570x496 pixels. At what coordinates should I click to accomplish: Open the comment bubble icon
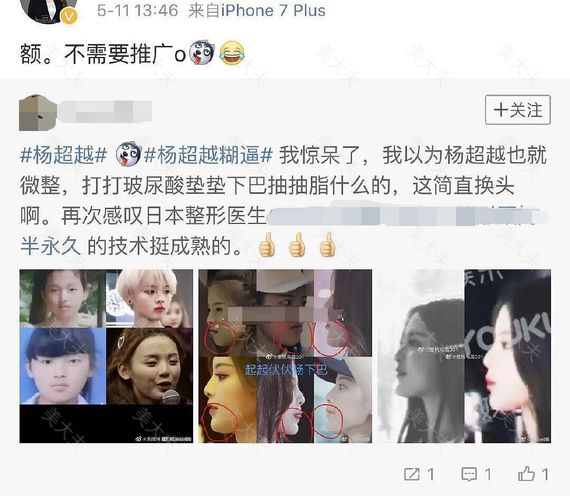point(469,475)
